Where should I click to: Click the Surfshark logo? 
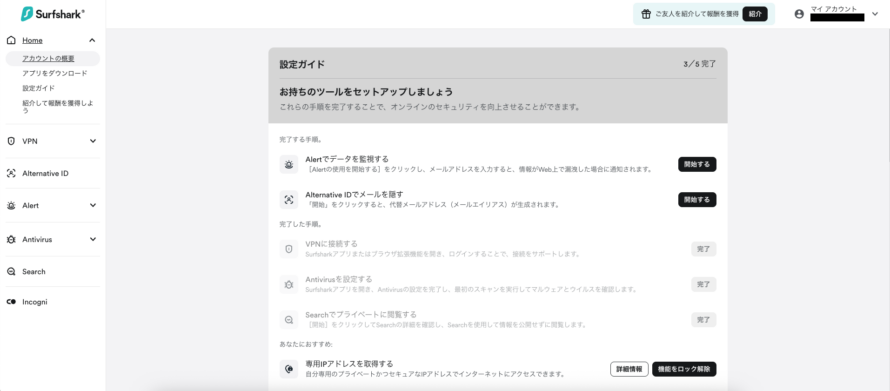52,14
